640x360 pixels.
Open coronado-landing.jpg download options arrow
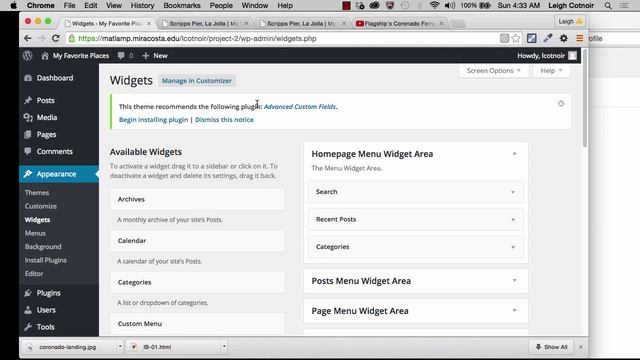pos(120,347)
